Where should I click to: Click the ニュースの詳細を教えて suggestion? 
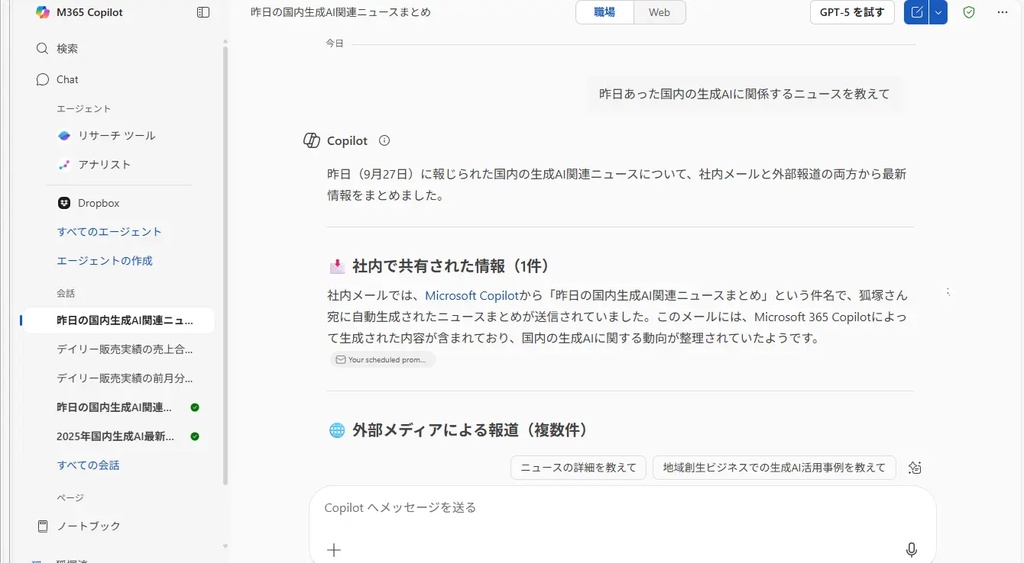point(578,467)
